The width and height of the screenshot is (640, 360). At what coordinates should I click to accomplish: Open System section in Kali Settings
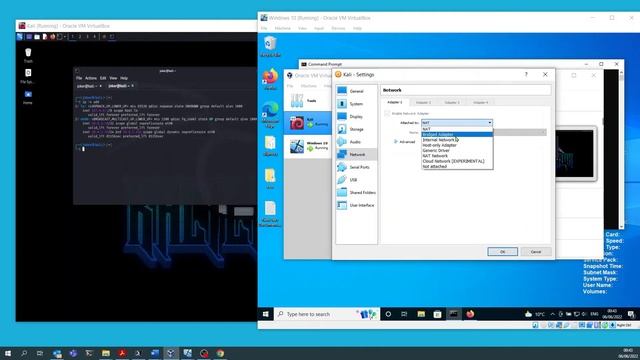[356, 104]
